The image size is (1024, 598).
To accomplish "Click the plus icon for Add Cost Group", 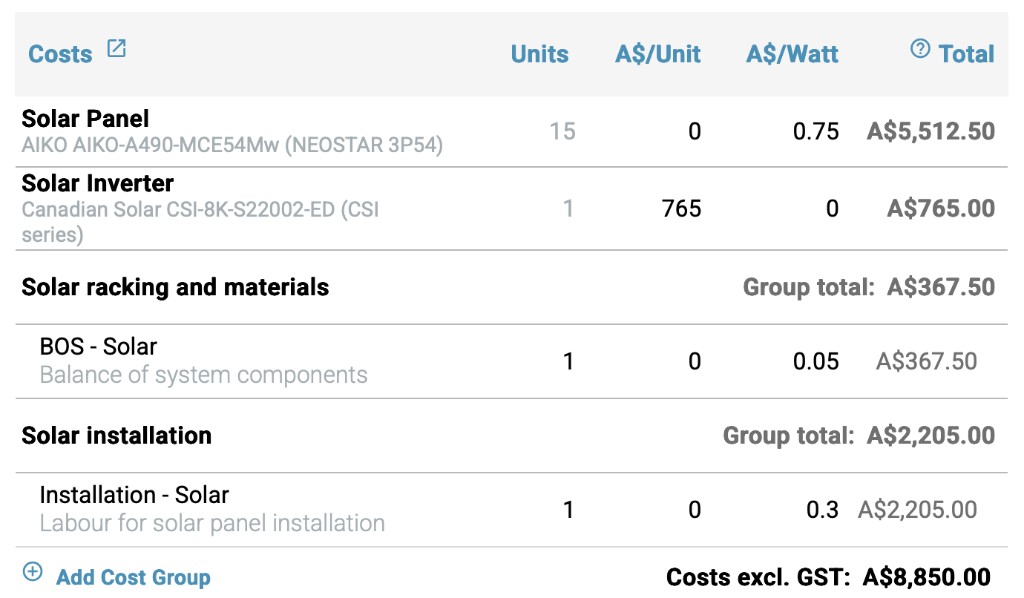I will coord(33,572).
